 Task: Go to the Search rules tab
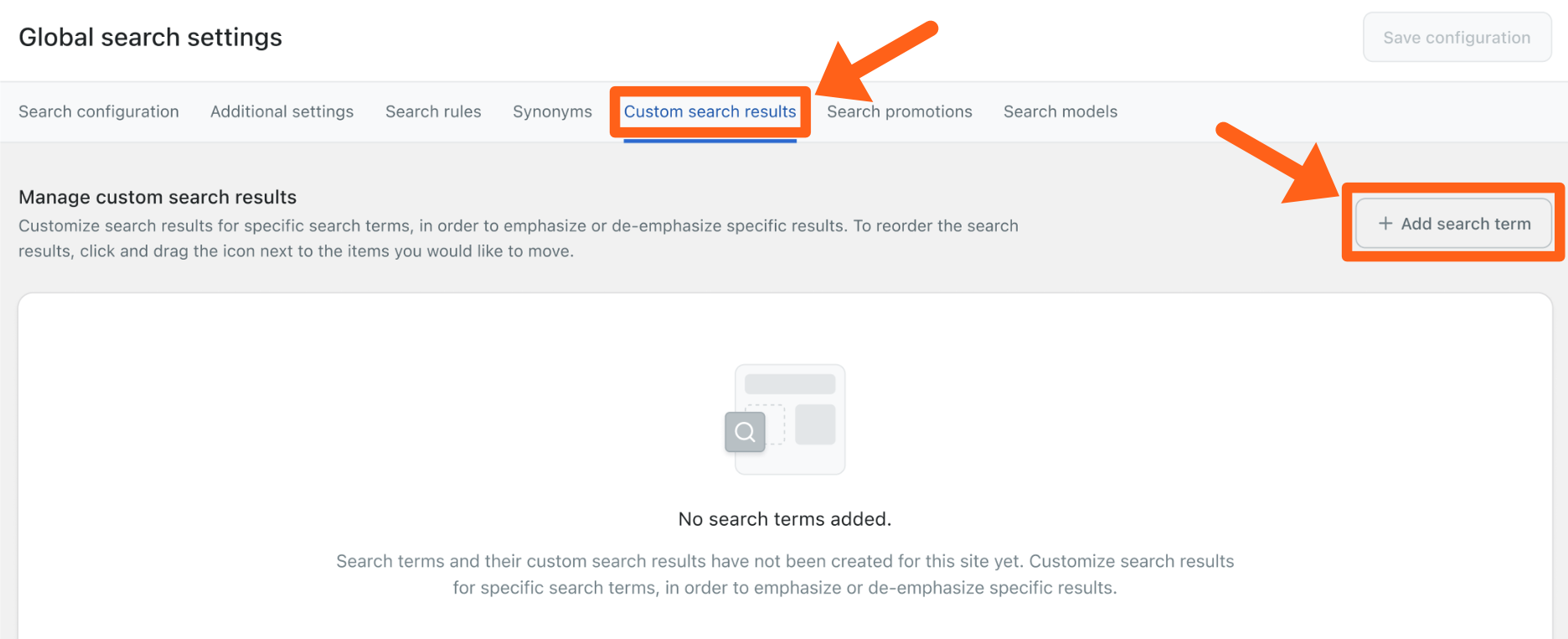coord(433,111)
